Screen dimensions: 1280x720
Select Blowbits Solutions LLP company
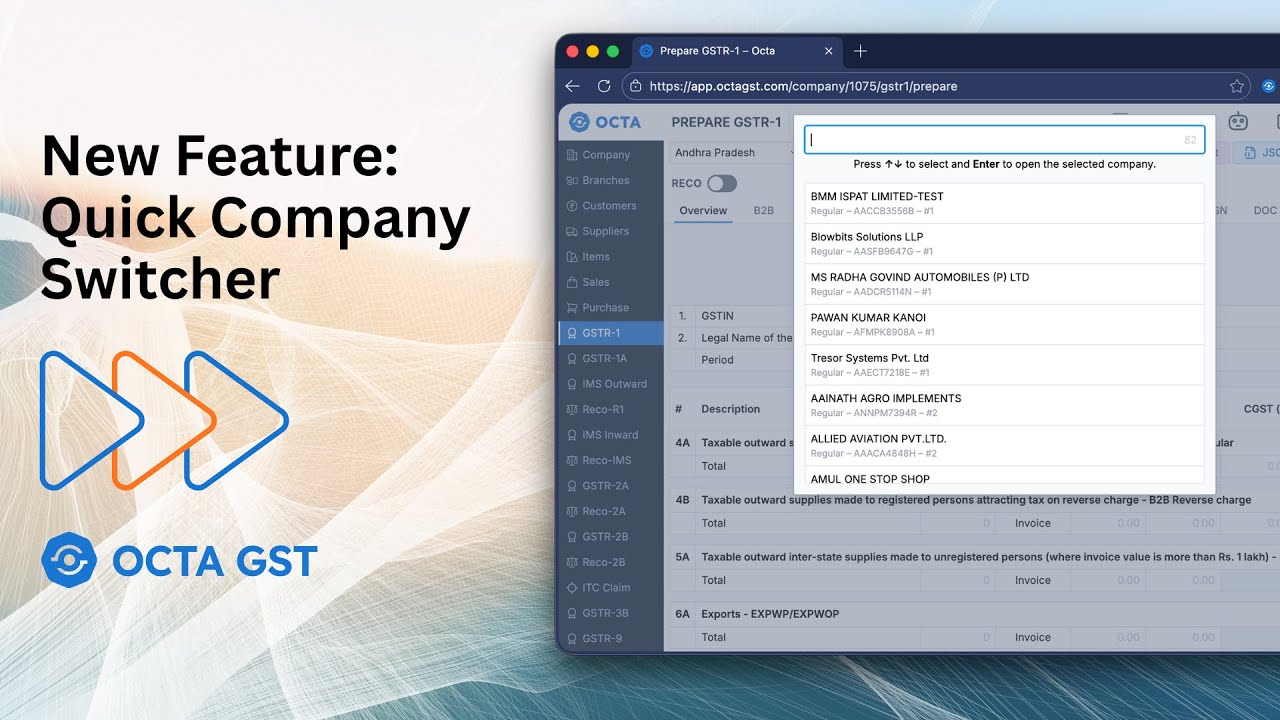pos(1005,244)
